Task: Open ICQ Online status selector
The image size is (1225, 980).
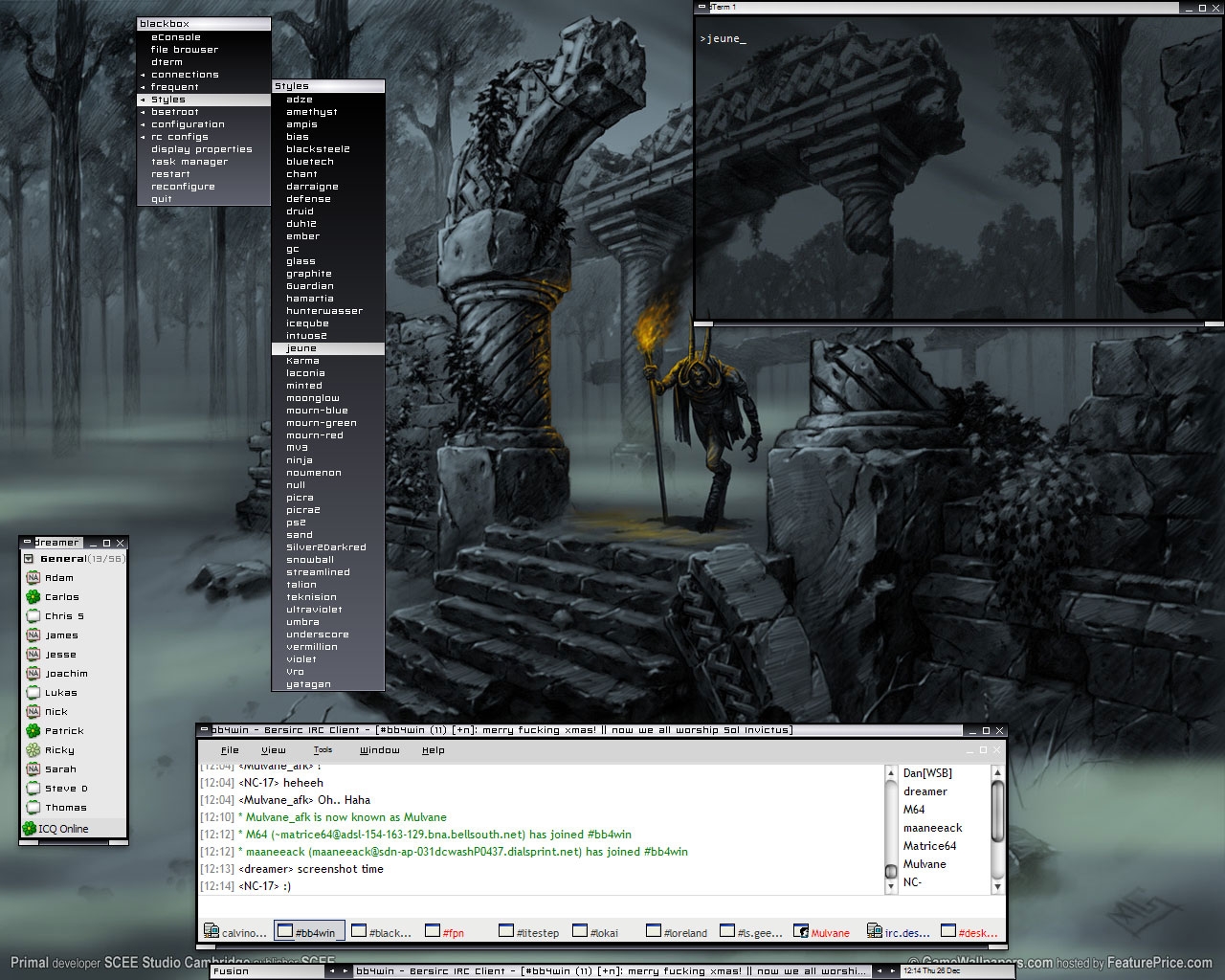Action: [x=73, y=829]
